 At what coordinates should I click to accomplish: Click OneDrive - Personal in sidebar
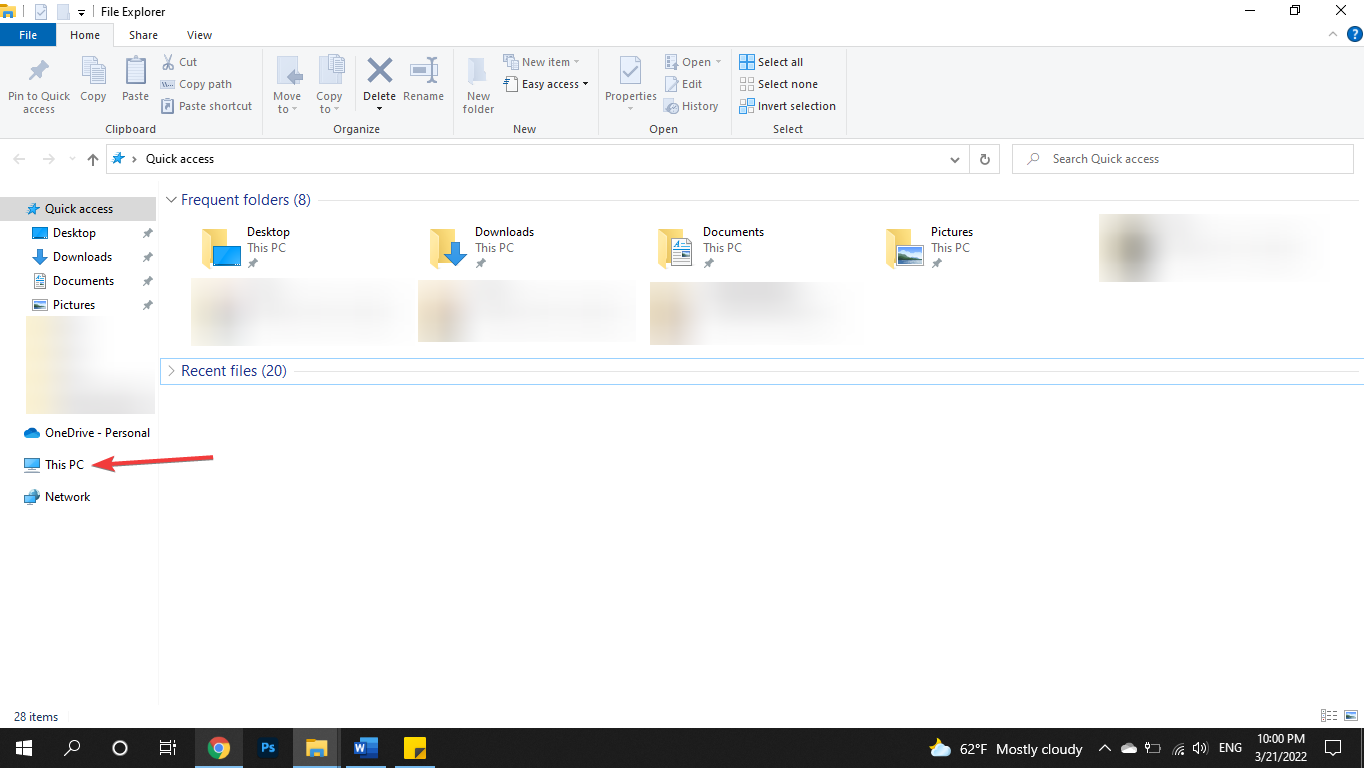pyautogui.click(x=96, y=432)
